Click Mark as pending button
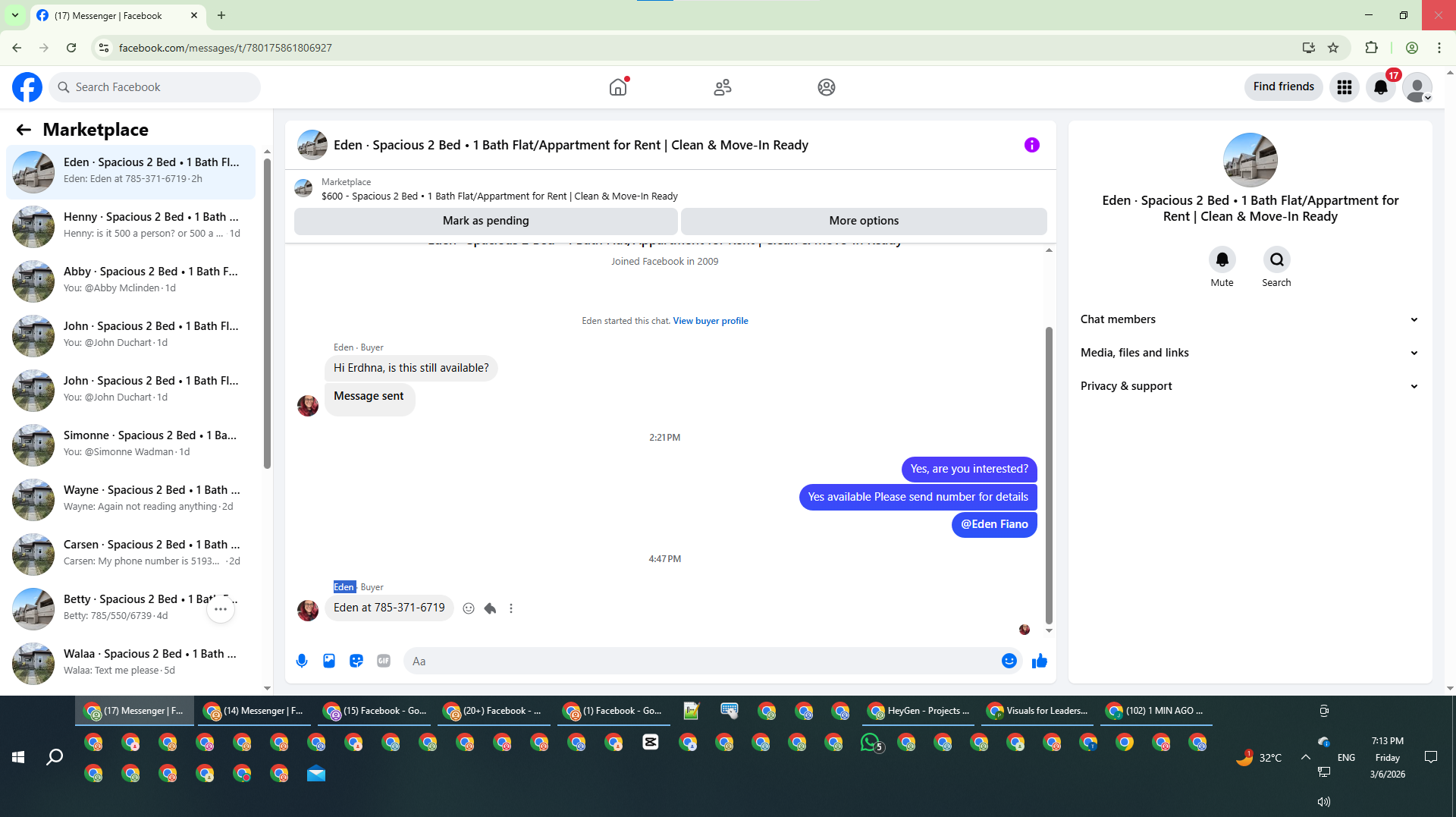 click(485, 221)
